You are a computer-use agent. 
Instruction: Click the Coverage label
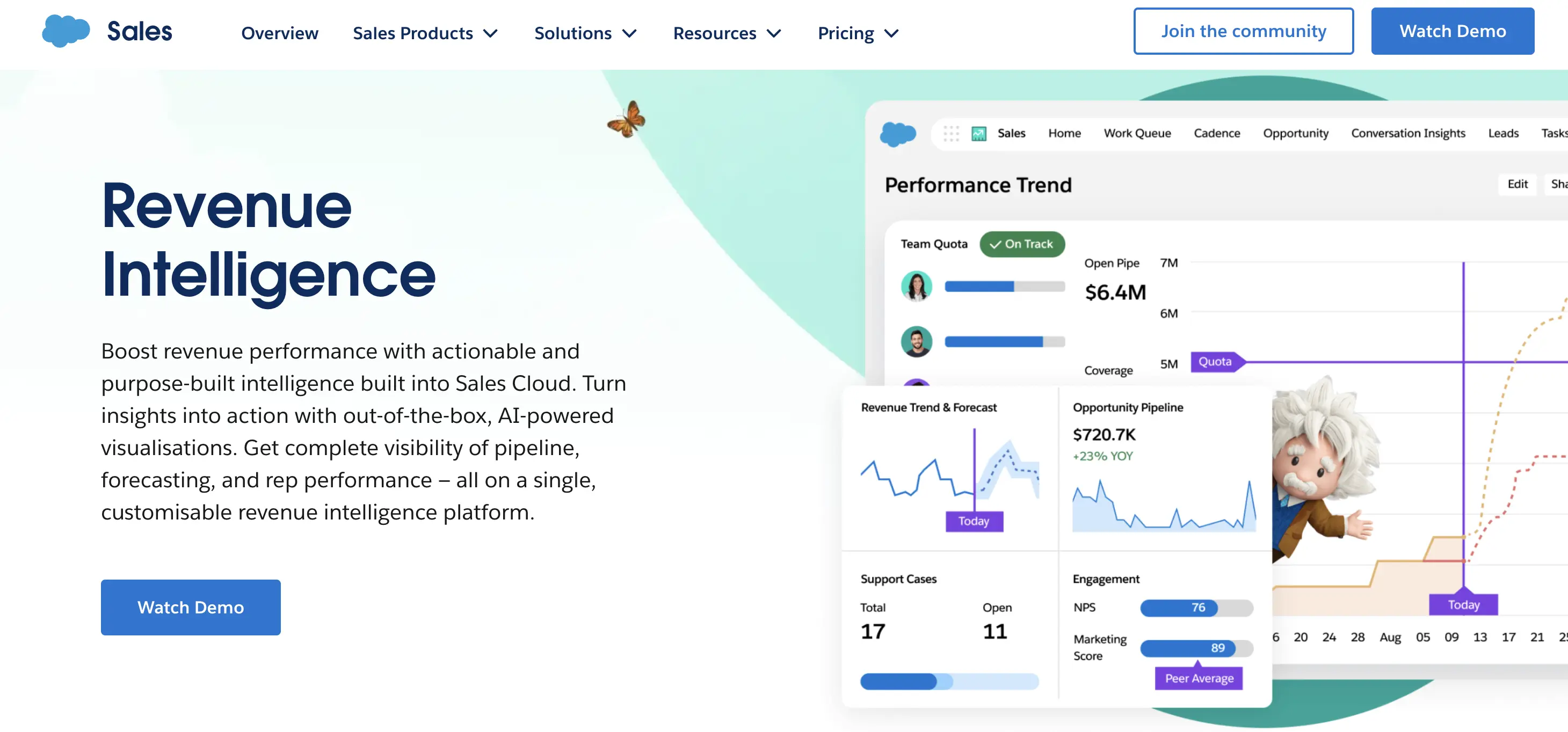coord(1108,370)
